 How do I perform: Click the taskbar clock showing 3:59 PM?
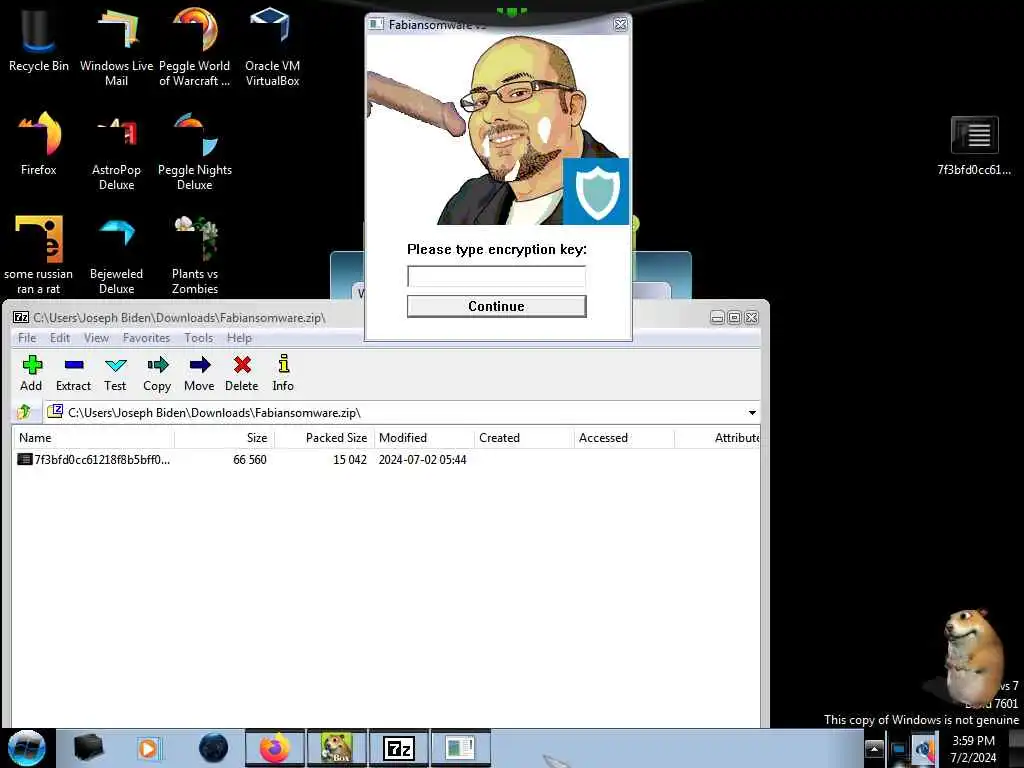[973, 748]
